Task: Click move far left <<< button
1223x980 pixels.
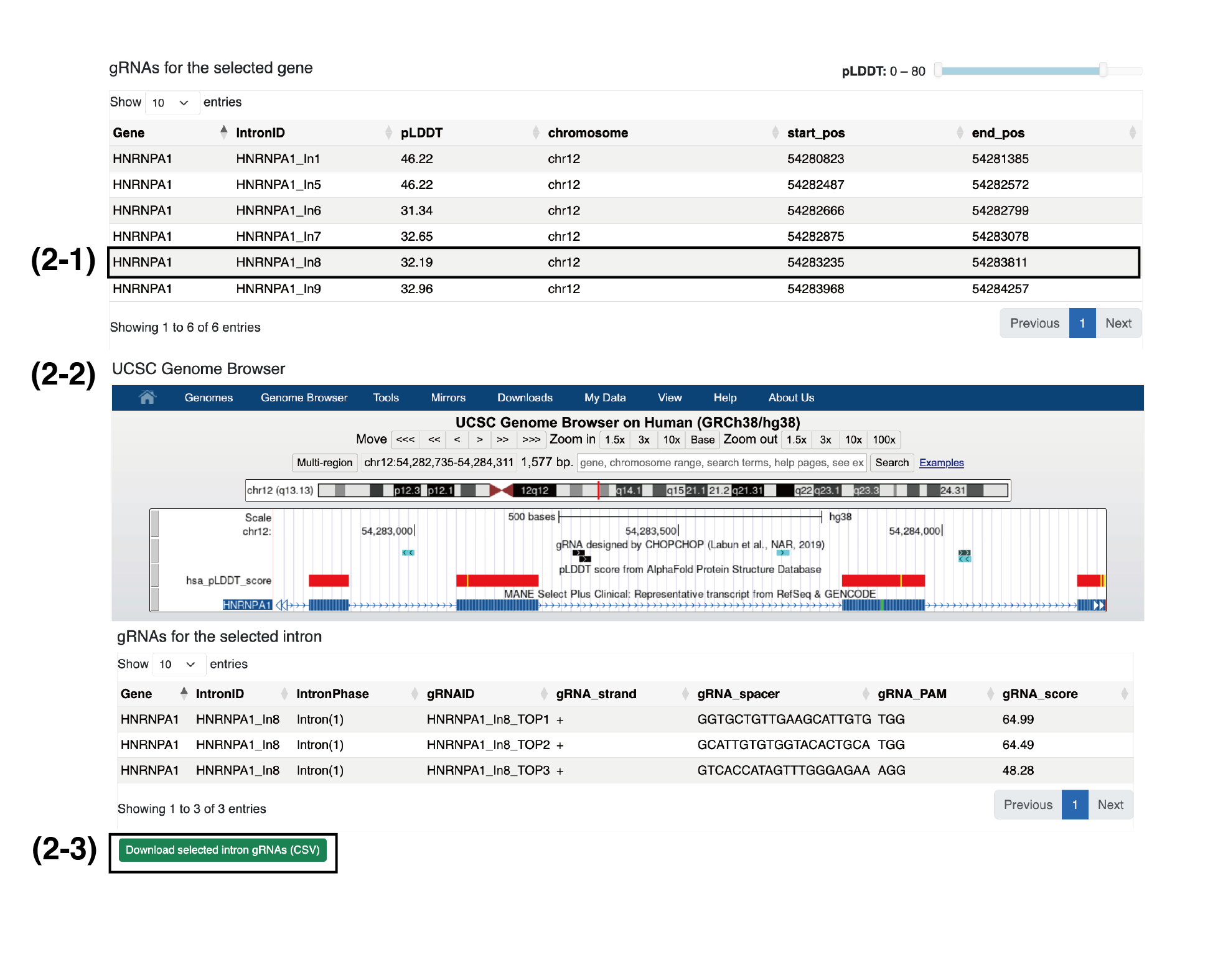Action: [405, 440]
